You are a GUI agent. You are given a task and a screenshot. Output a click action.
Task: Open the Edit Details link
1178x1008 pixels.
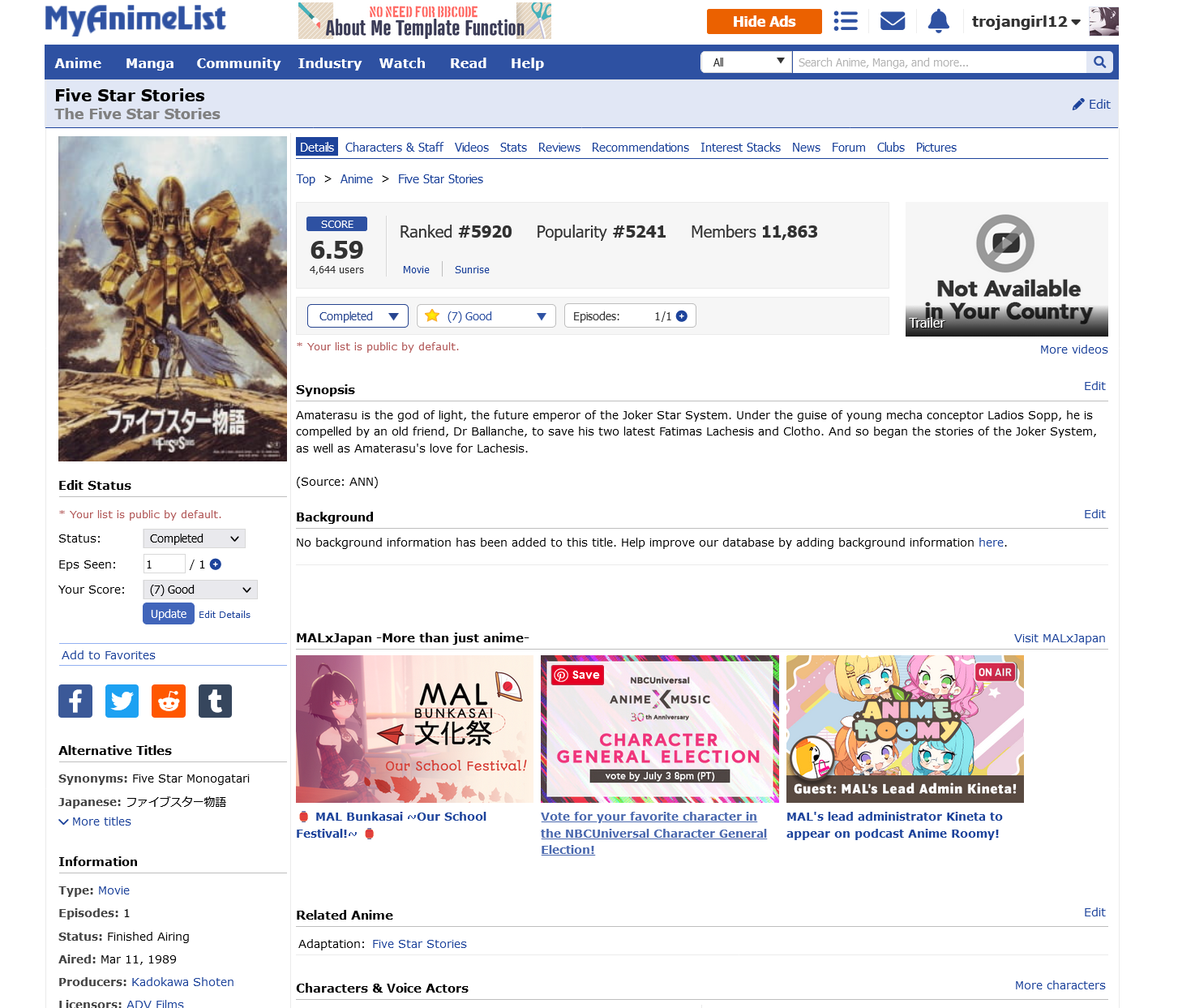point(225,615)
